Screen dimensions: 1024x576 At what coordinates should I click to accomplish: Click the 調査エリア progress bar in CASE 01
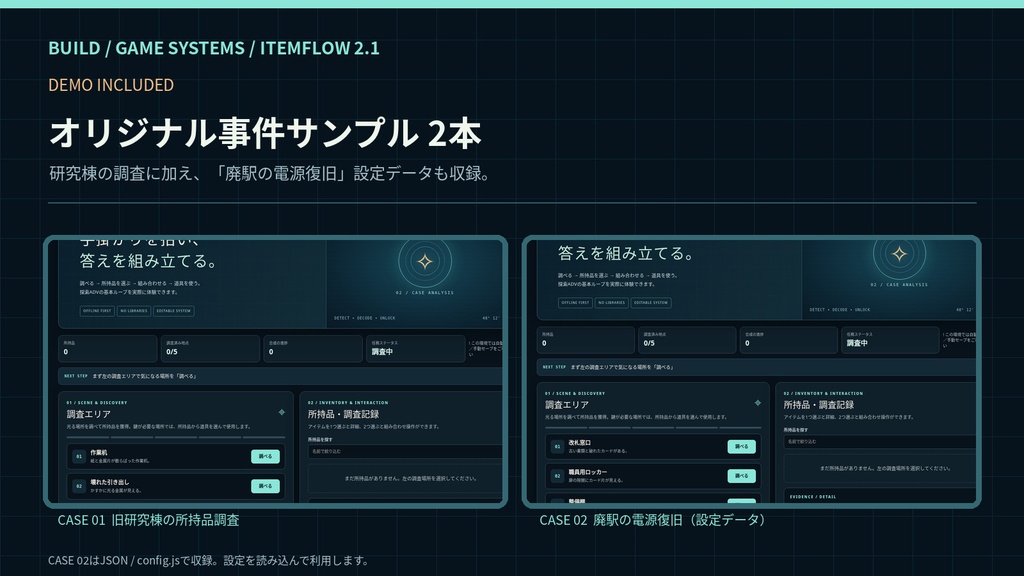176,437
